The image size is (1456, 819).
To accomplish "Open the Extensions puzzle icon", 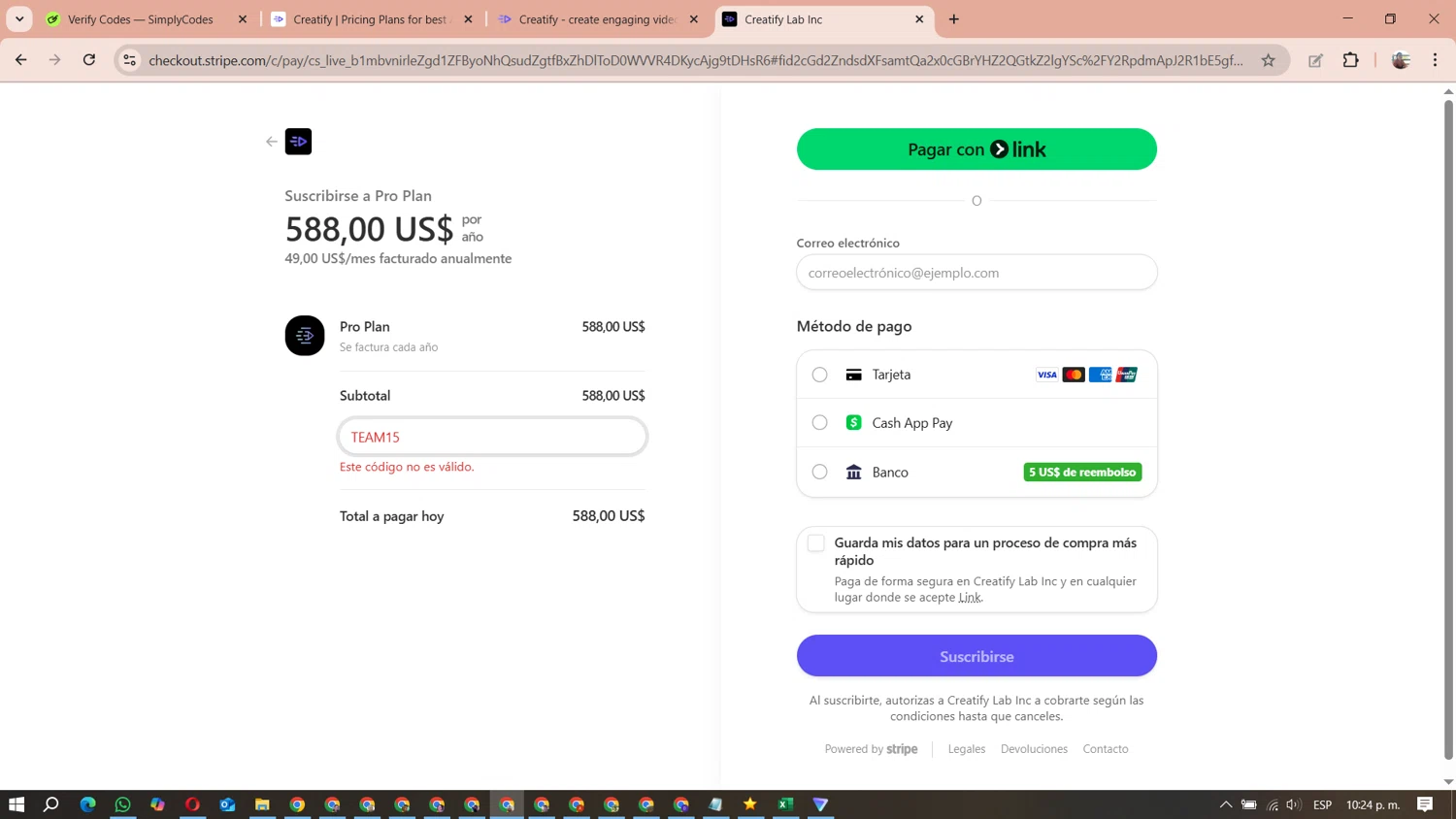I will pos(1350,60).
